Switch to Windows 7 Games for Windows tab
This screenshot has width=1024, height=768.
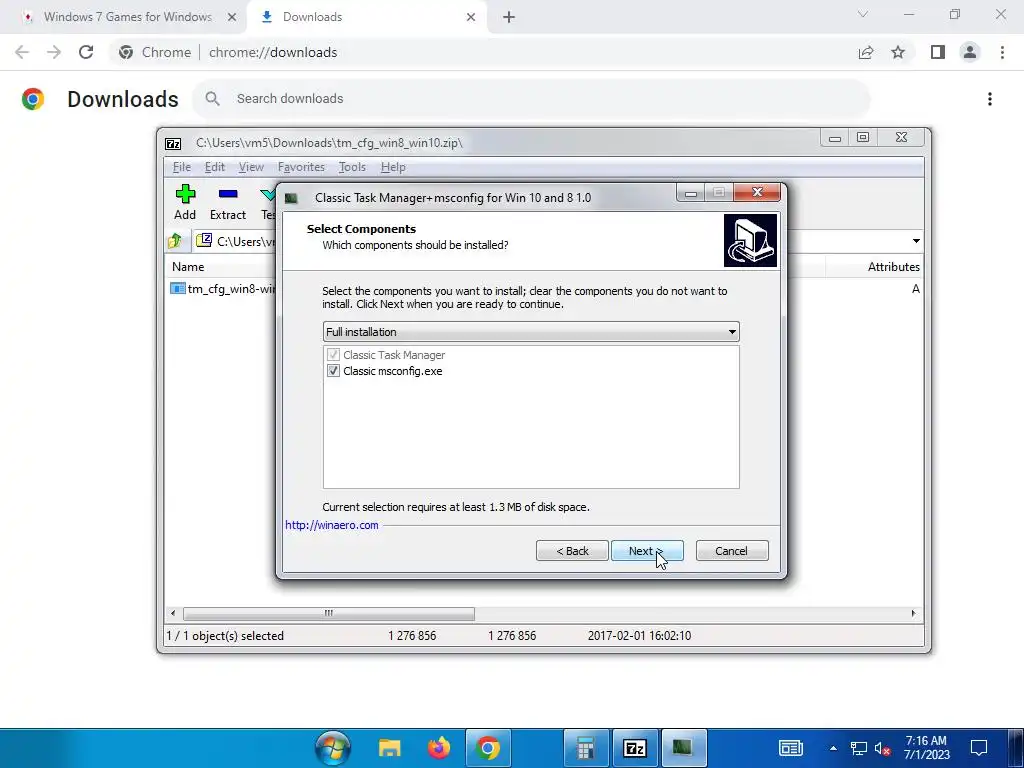pyautogui.click(x=127, y=17)
